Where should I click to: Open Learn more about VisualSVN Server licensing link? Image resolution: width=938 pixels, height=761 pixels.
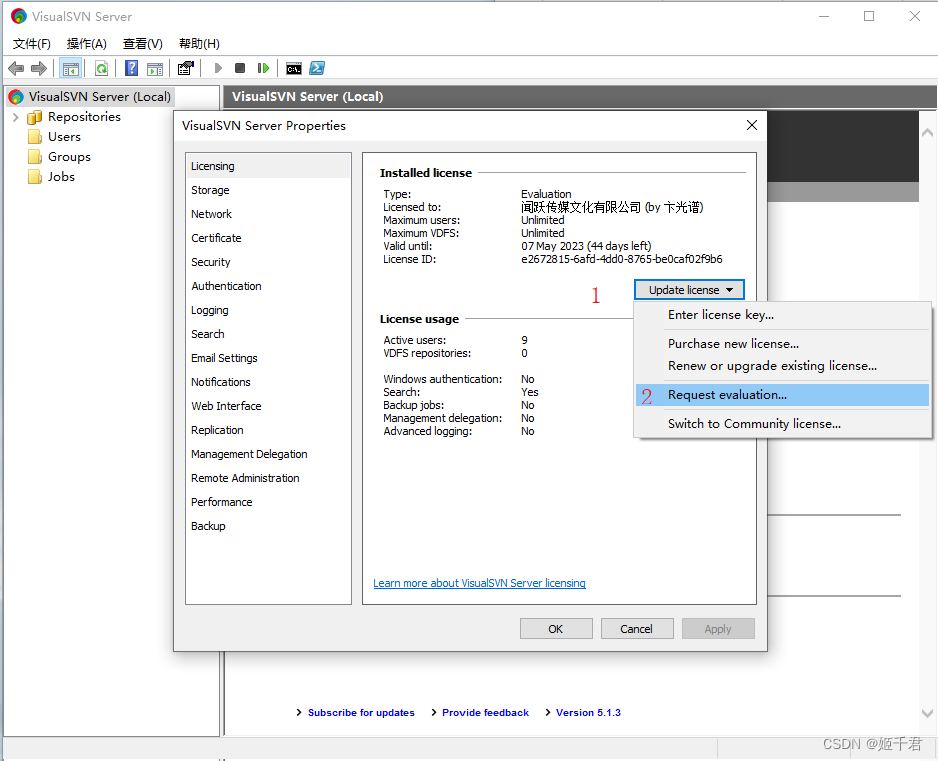click(x=479, y=583)
